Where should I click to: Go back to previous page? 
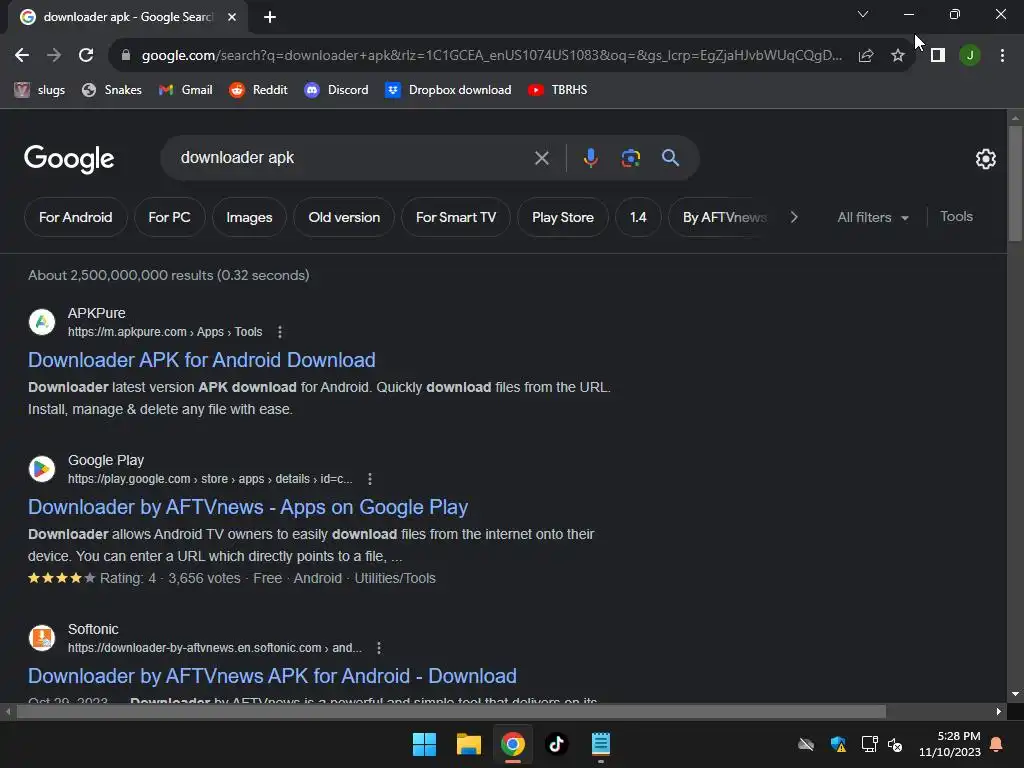point(22,56)
